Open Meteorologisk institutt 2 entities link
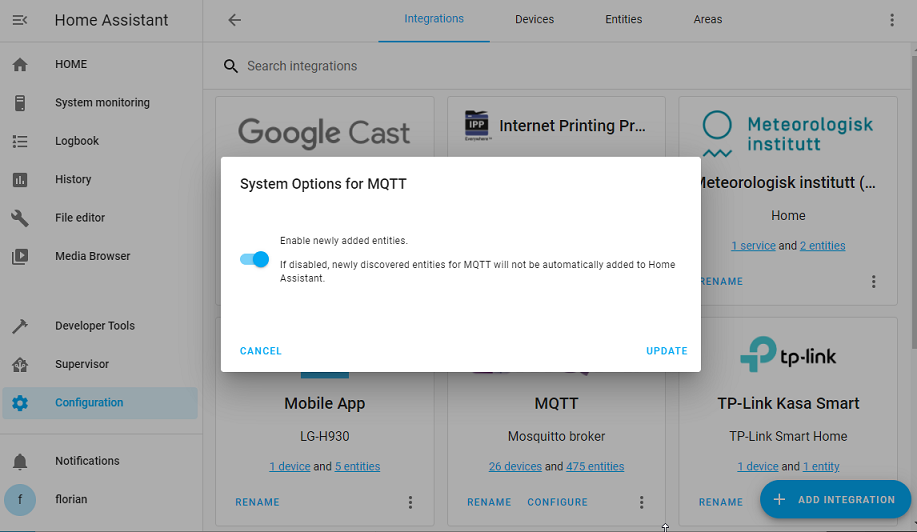Image resolution: width=917 pixels, height=532 pixels. pyautogui.click(x=822, y=246)
